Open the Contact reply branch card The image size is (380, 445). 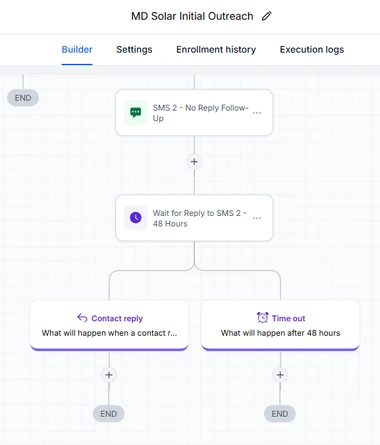pos(109,325)
